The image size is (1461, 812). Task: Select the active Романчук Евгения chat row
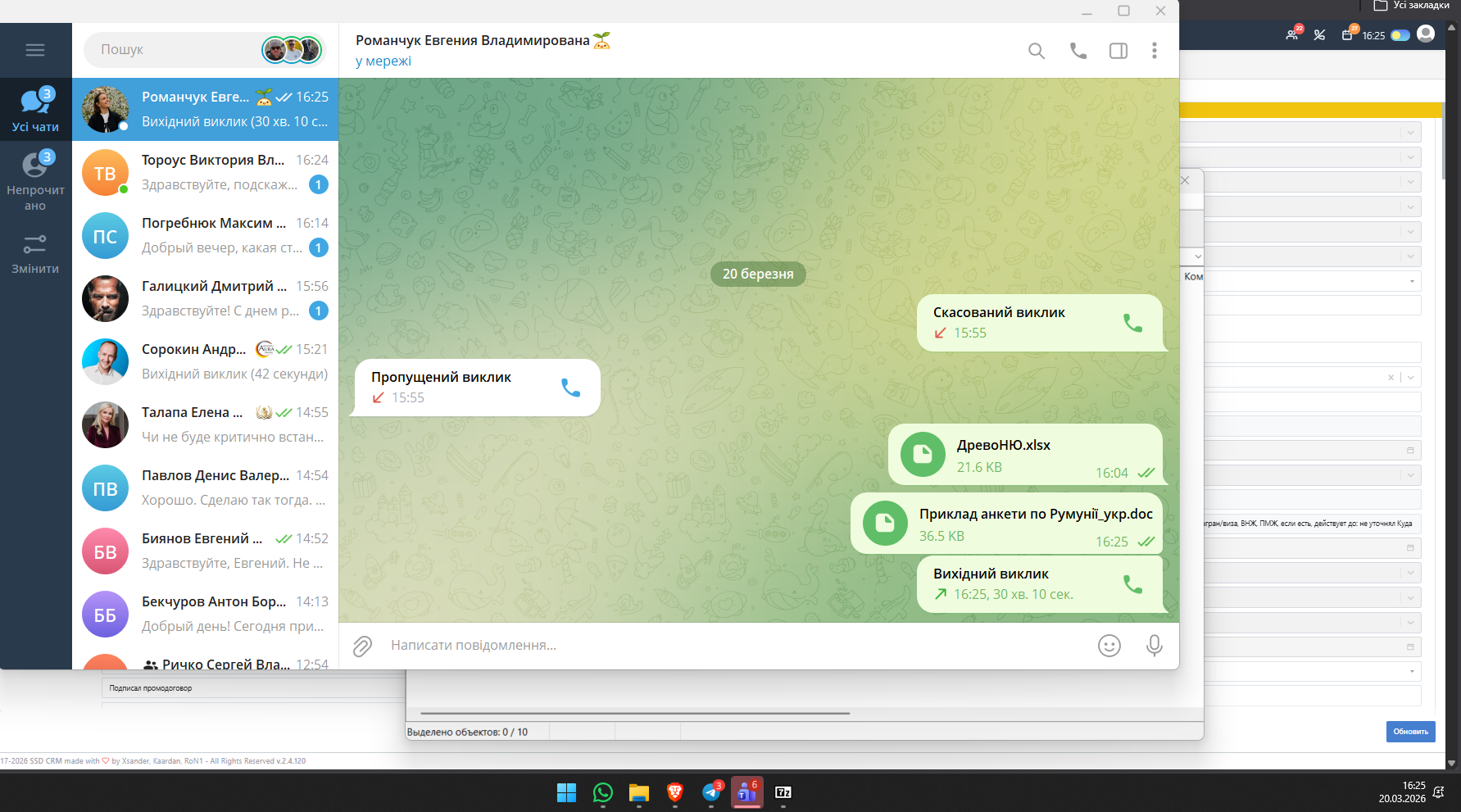coord(206,110)
